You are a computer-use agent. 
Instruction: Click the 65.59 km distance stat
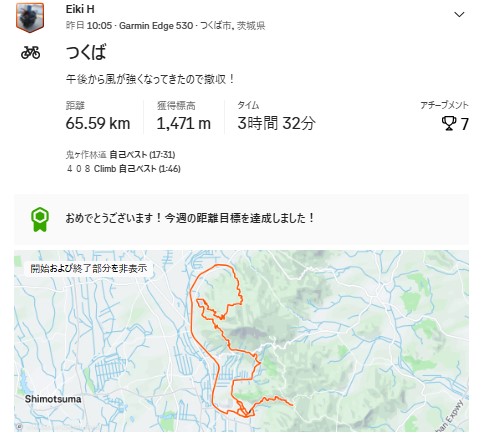98,123
